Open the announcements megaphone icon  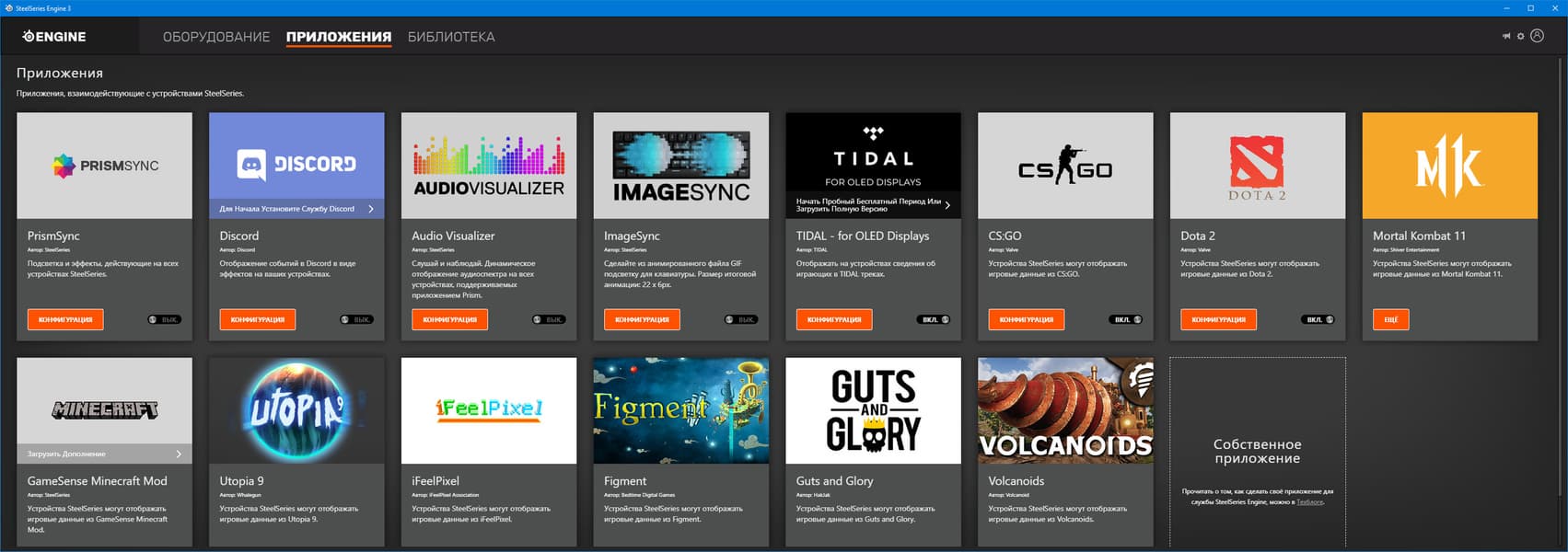pos(1506,36)
